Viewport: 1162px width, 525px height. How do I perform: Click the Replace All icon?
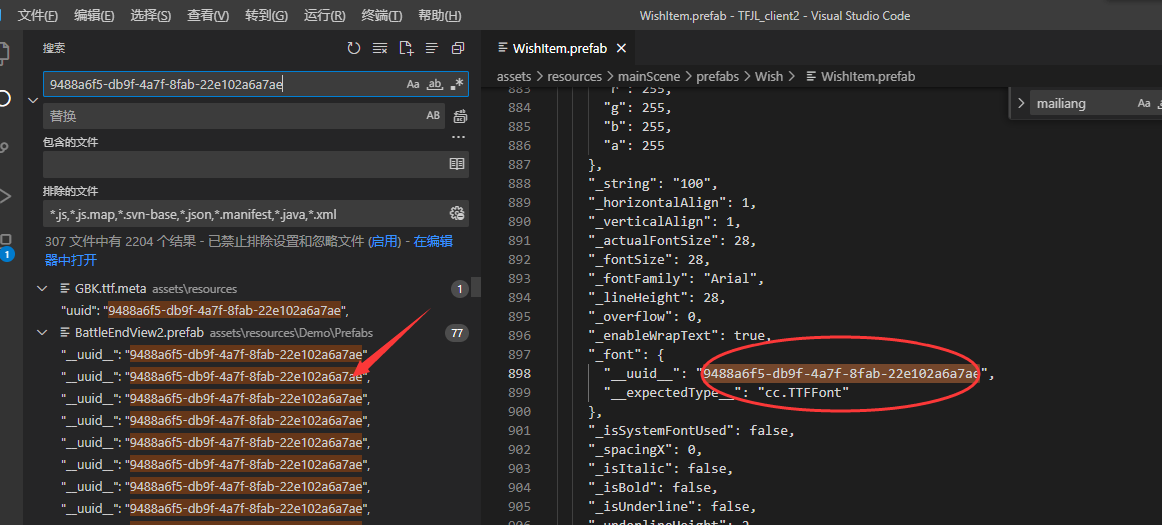tap(460, 116)
